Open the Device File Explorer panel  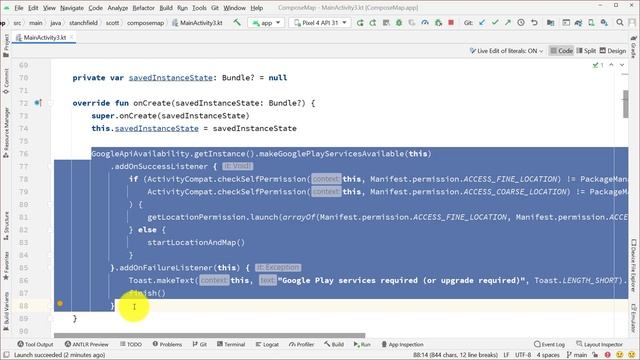click(633, 265)
